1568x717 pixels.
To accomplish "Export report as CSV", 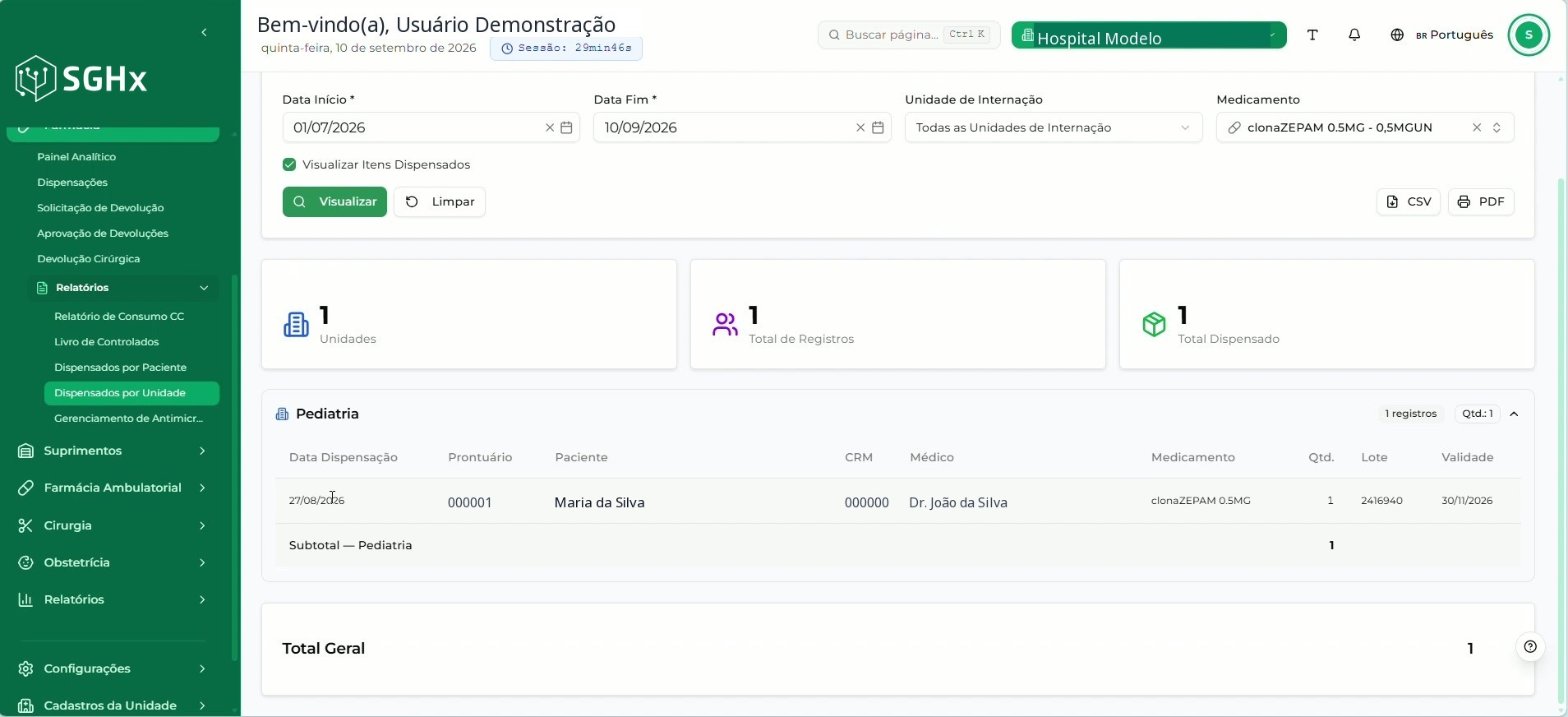I will coord(1408,201).
